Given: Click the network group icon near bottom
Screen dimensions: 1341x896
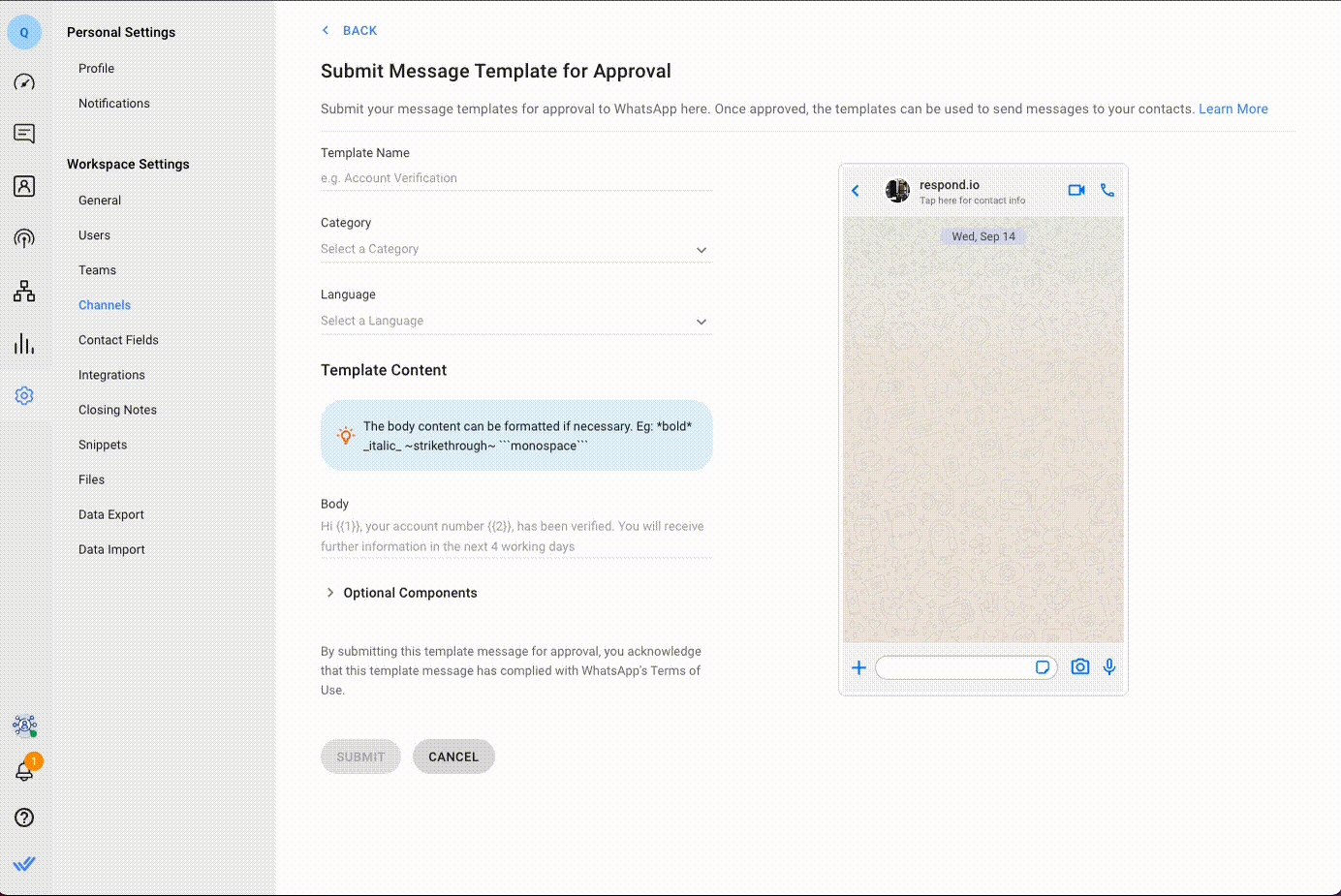Looking at the screenshot, I should 24,725.
